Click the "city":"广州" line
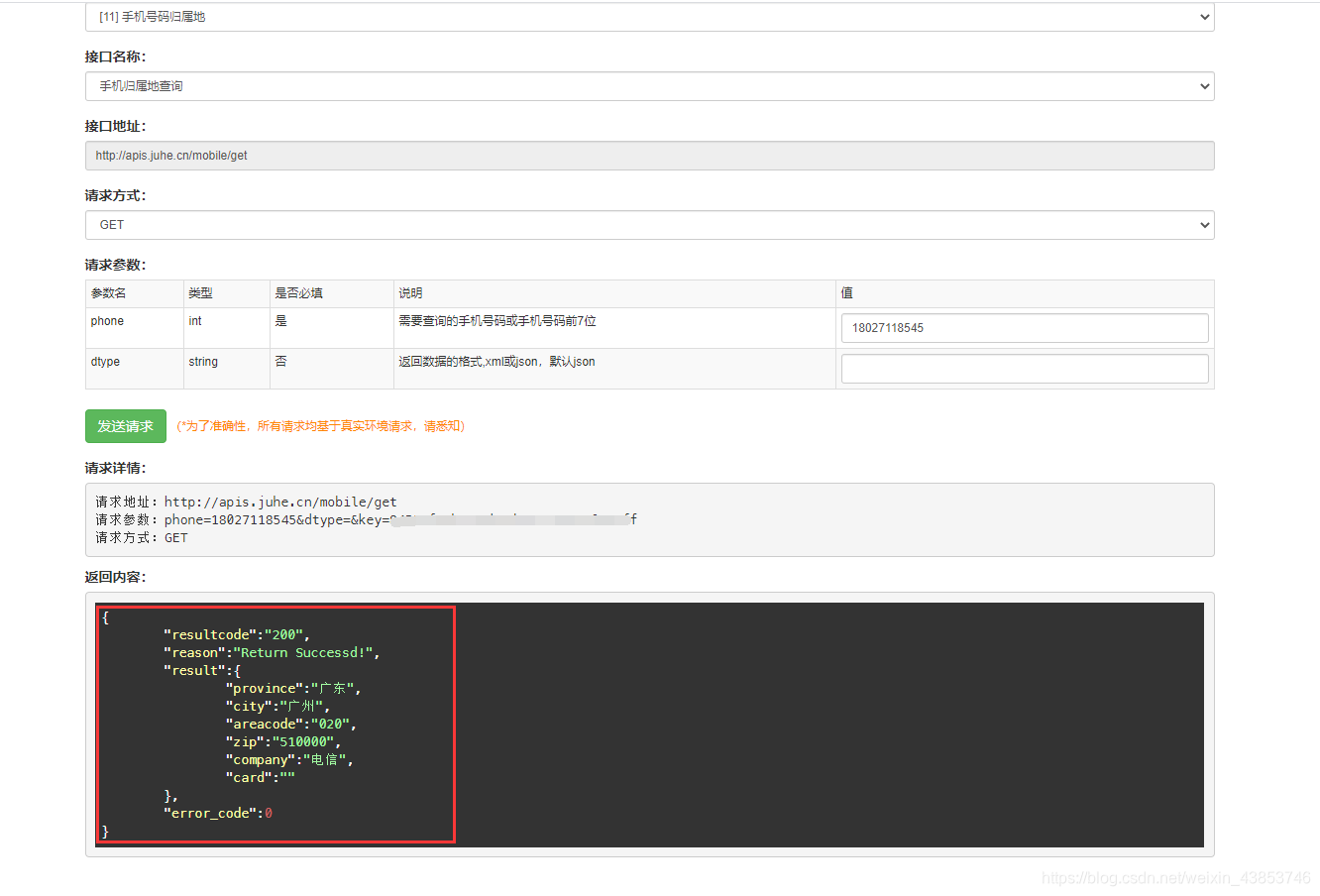 point(277,707)
